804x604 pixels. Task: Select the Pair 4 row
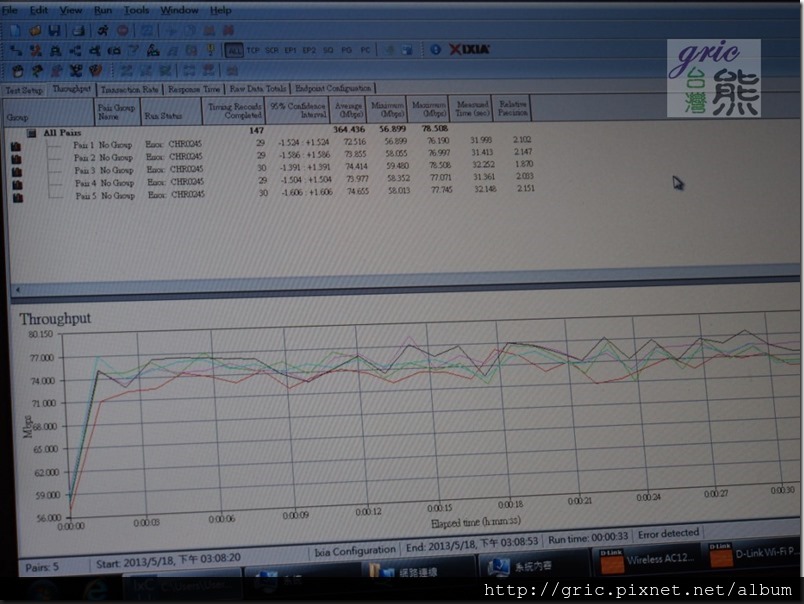tap(272, 181)
